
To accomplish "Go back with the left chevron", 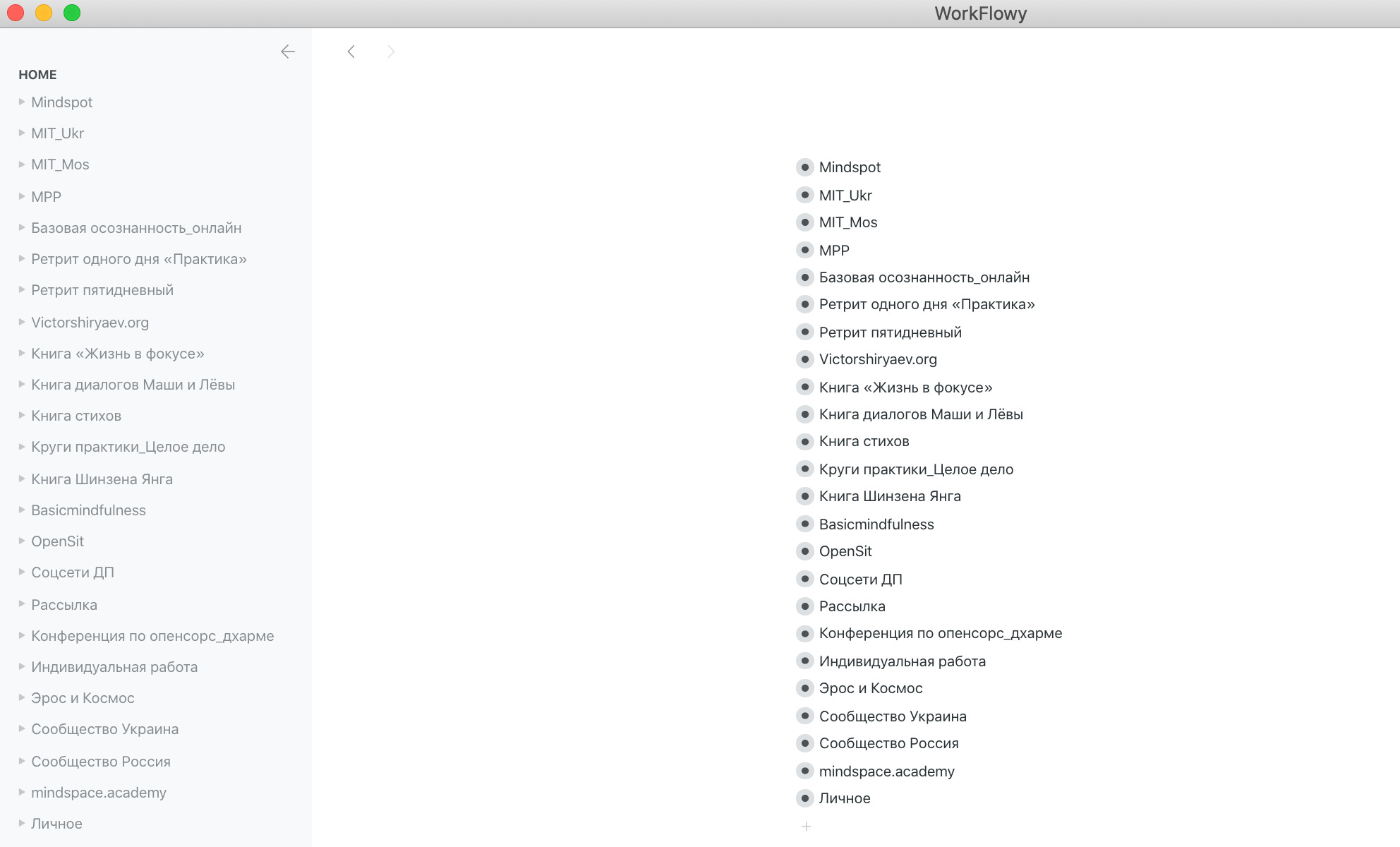I will pos(351,52).
